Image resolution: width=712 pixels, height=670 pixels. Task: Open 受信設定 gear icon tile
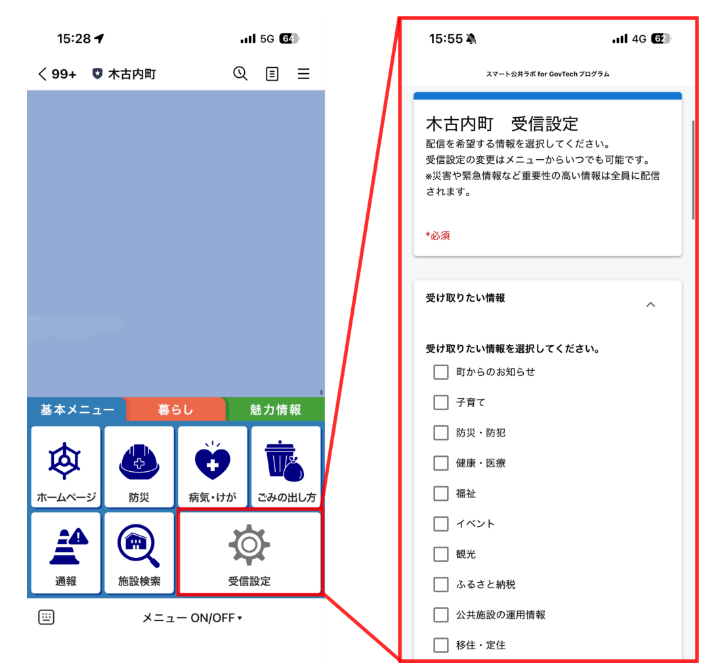click(249, 552)
